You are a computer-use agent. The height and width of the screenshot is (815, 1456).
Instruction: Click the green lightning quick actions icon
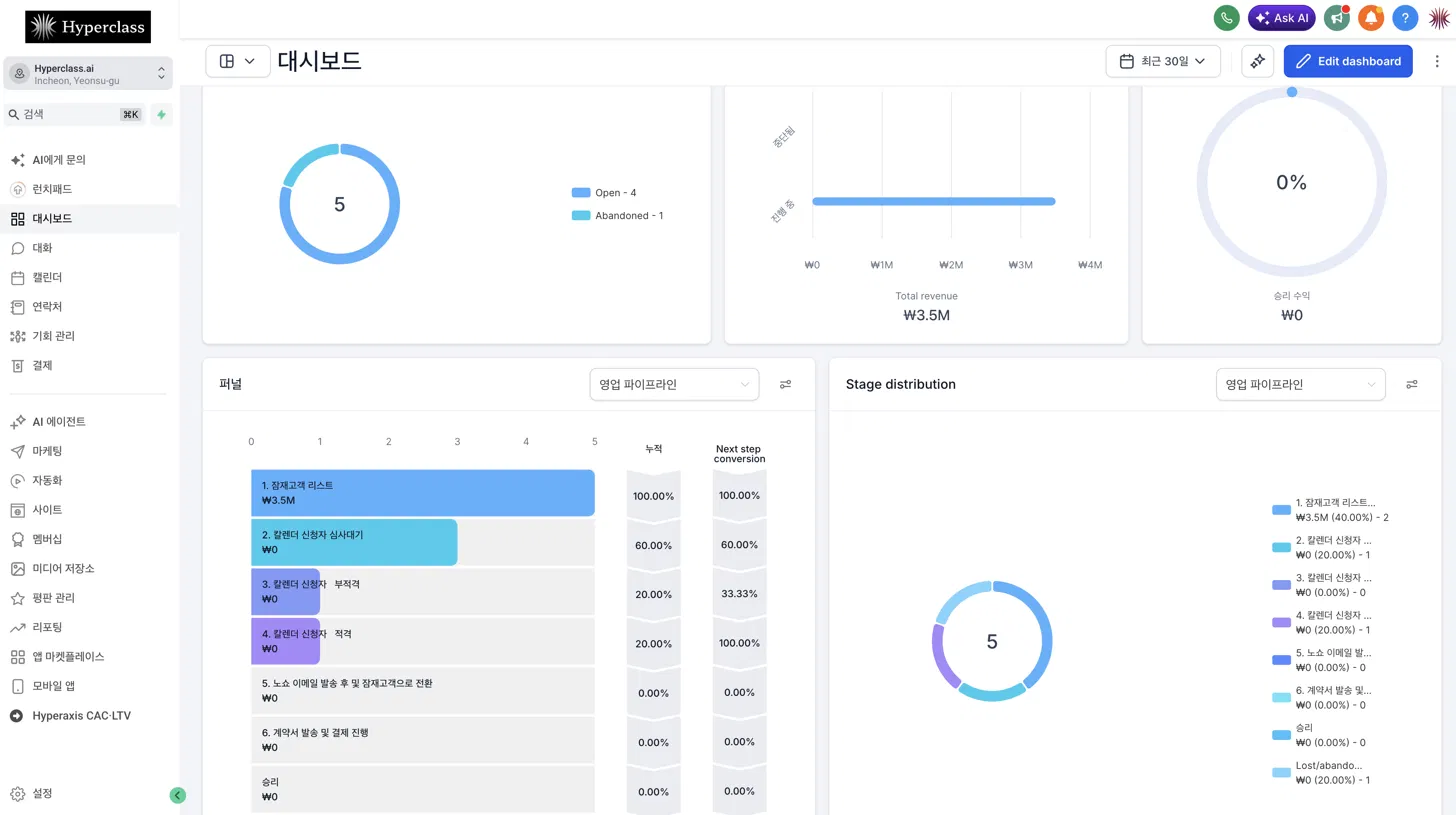pos(161,115)
